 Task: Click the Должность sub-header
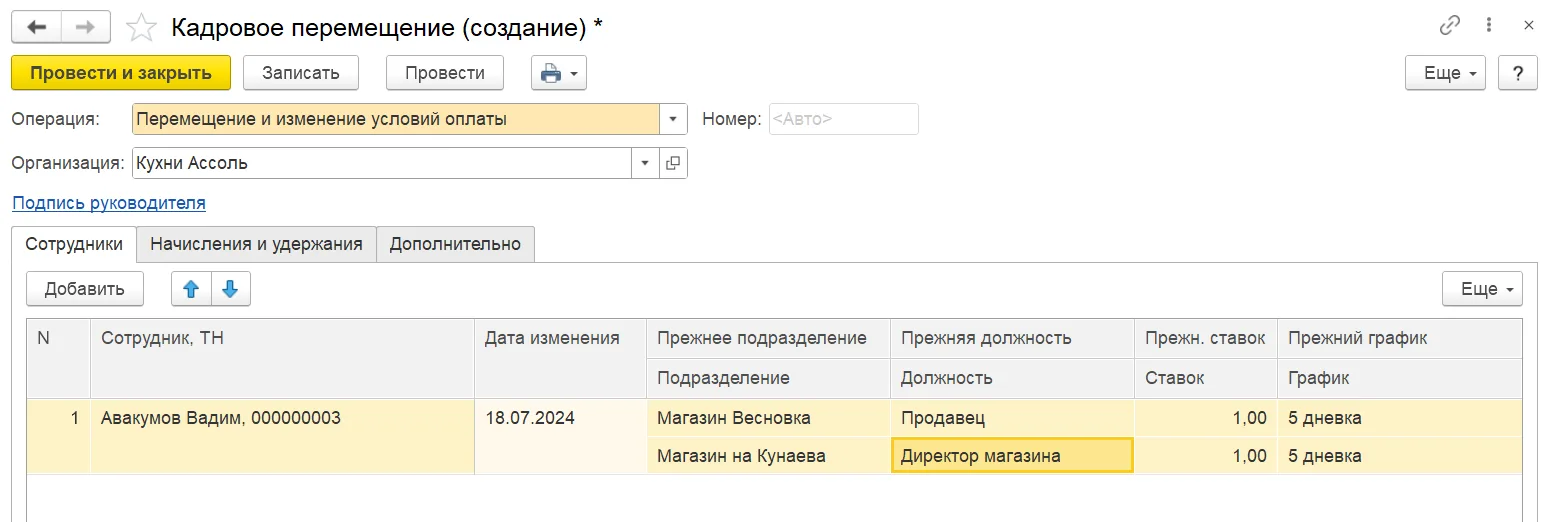[x=1012, y=378]
